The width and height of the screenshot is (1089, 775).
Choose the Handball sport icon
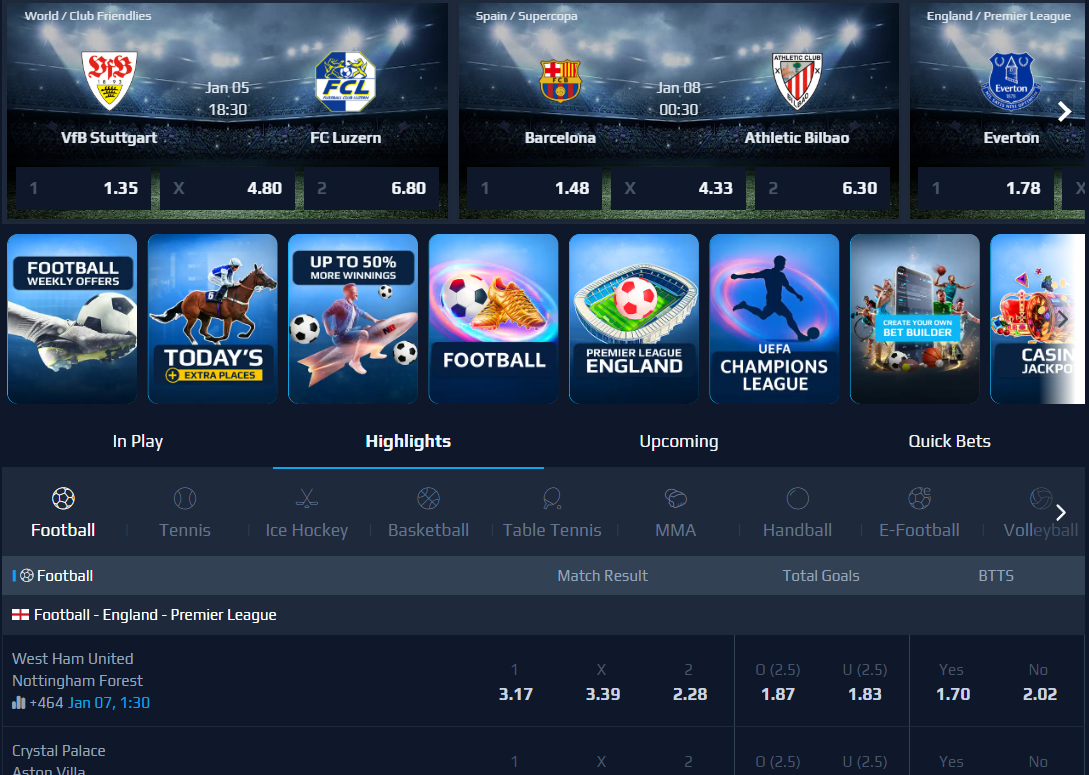[x=797, y=498]
